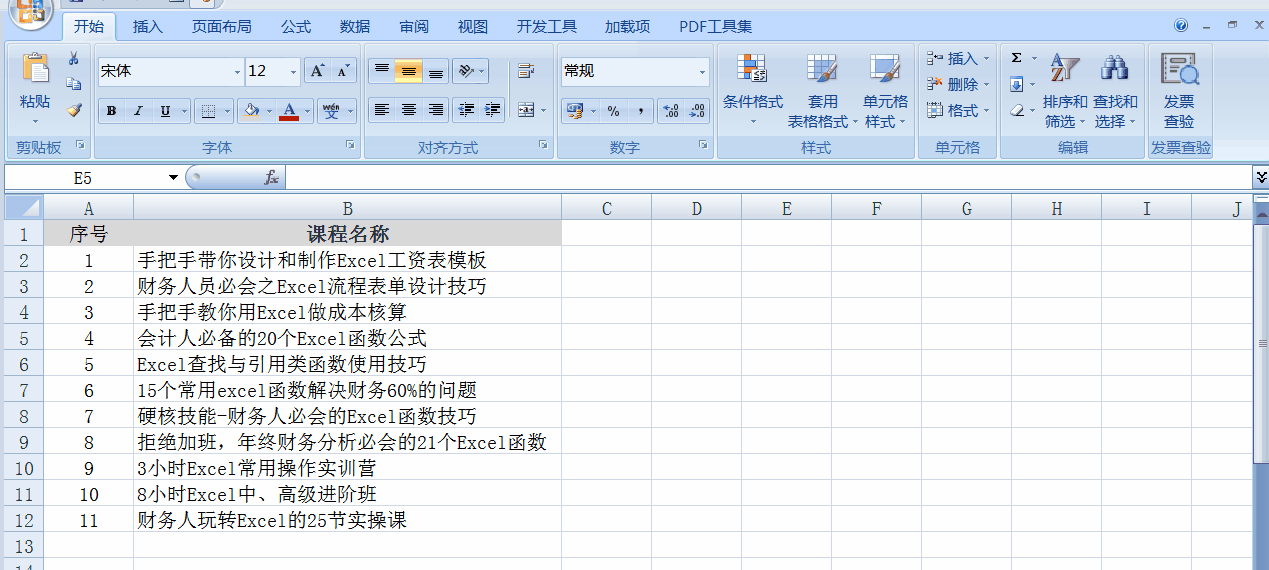Click the Fill down-arrow icon in editing group

(x=1017, y=84)
